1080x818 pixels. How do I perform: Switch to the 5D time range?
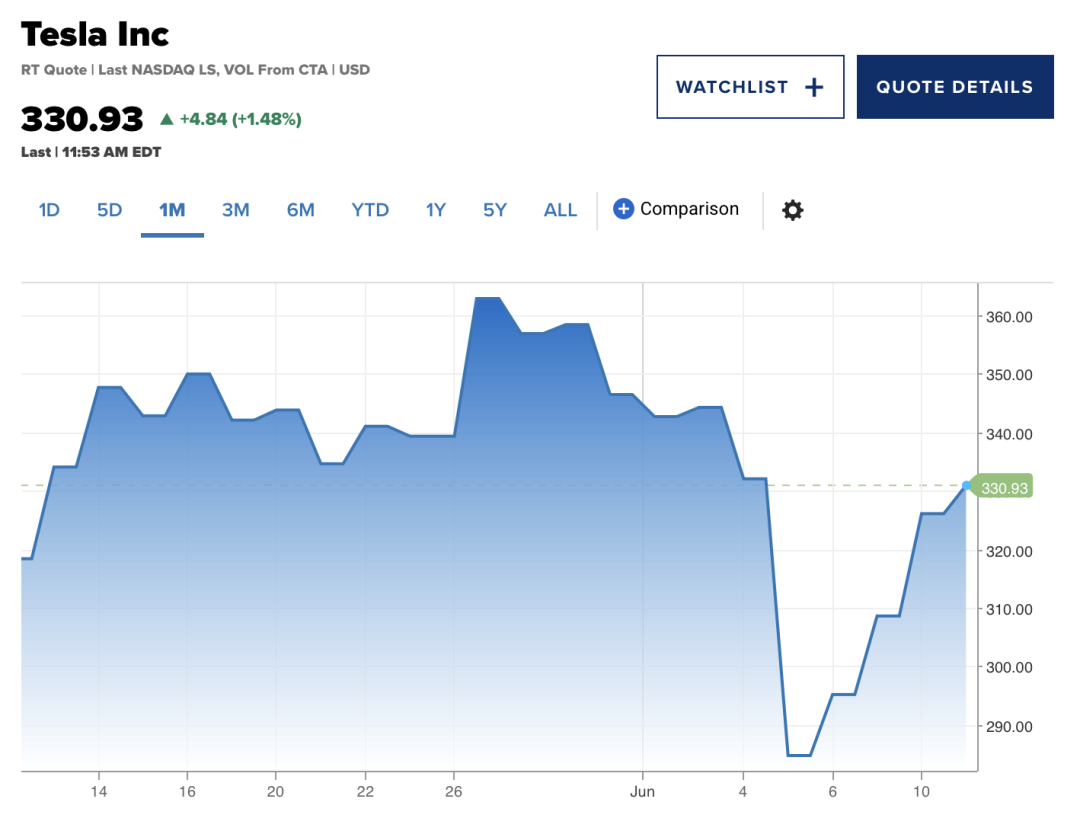pos(109,210)
